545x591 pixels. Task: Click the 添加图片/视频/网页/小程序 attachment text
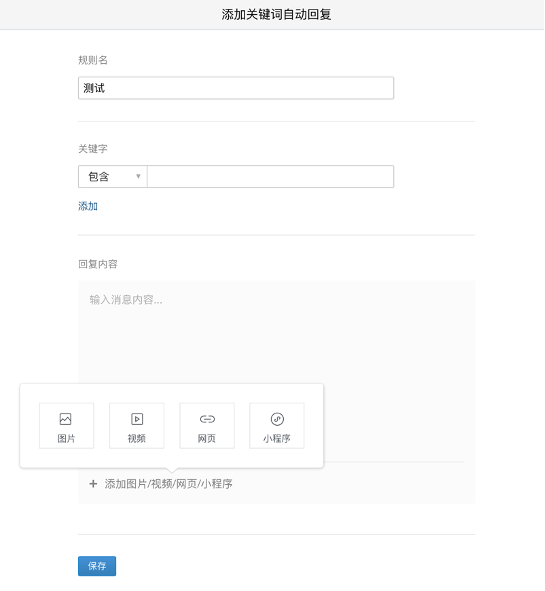tap(168, 484)
